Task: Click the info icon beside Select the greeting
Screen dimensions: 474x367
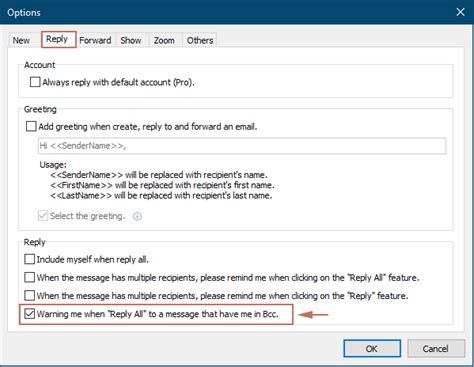Action: coord(137,216)
